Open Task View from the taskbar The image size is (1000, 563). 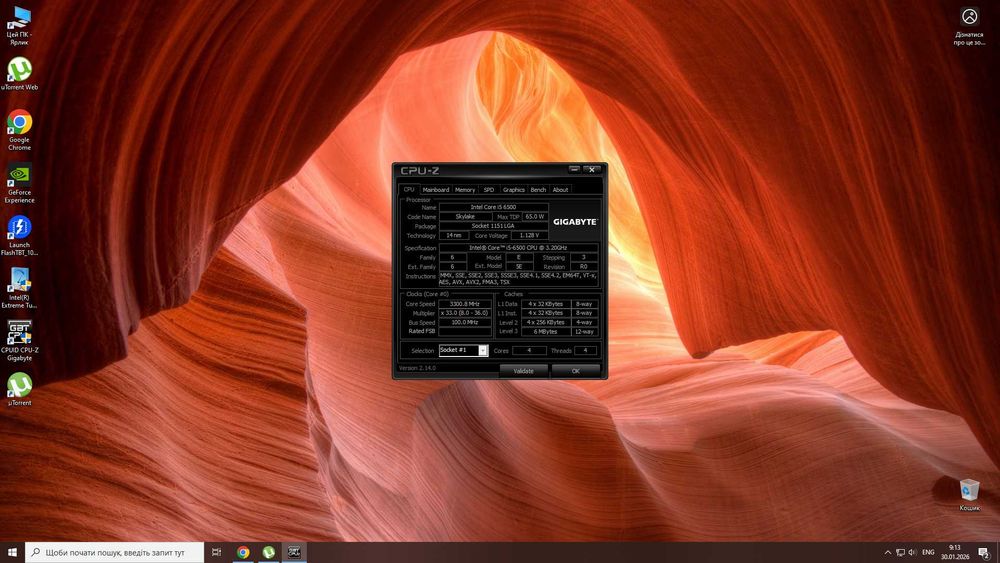(x=216, y=552)
